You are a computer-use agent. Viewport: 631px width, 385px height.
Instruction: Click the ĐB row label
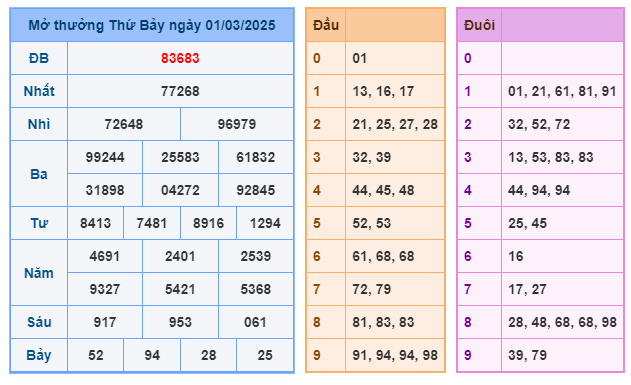click(x=39, y=58)
